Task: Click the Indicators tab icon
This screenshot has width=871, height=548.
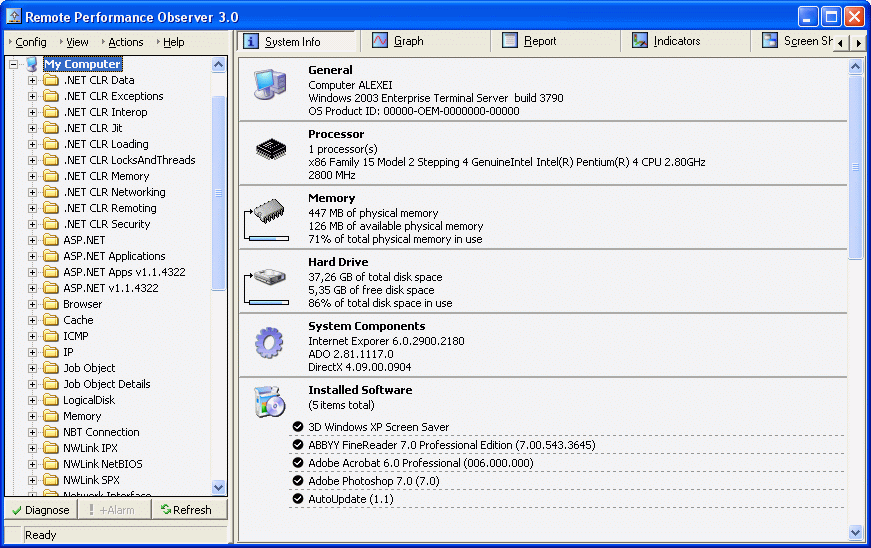Action: 639,41
